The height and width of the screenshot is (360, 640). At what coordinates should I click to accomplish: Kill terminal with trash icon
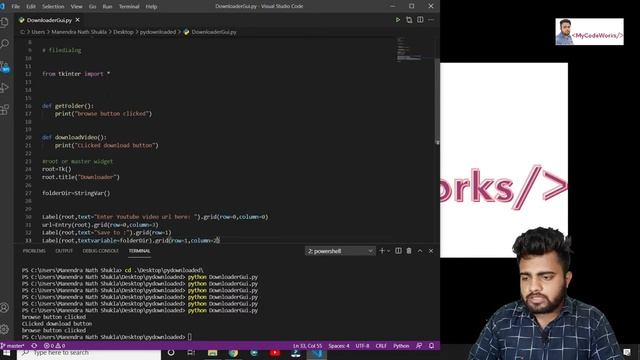[x=409, y=251]
